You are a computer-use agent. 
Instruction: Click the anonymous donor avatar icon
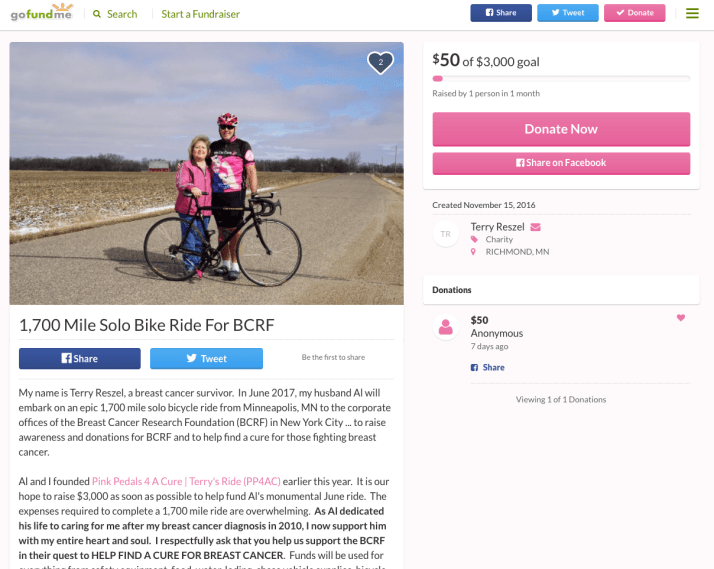coord(445,327)
